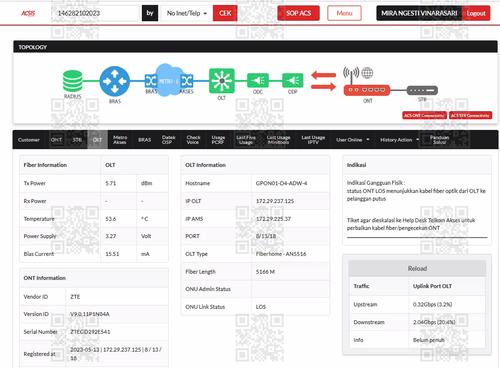This screenshot has height=368, width=500.
Task: Click the ACS ONT Connectivity button
Action: pos(424,115)
